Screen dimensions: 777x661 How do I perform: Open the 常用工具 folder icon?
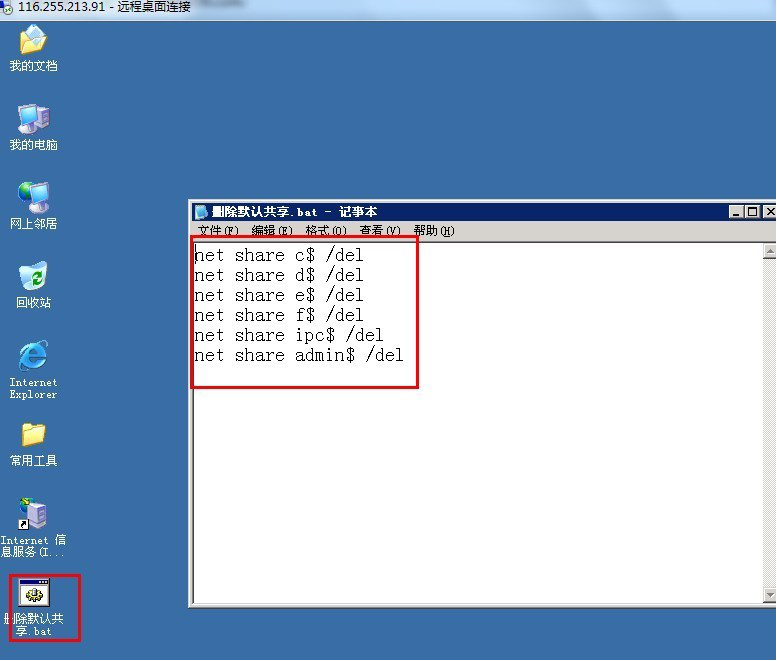[x=33, y=435]
